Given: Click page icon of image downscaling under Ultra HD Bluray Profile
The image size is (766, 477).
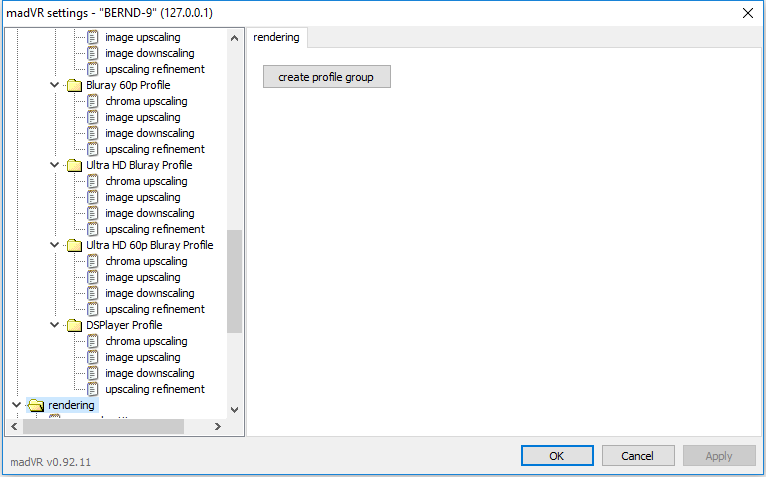Looking at the screenshot, I should (x=92, y=213).
